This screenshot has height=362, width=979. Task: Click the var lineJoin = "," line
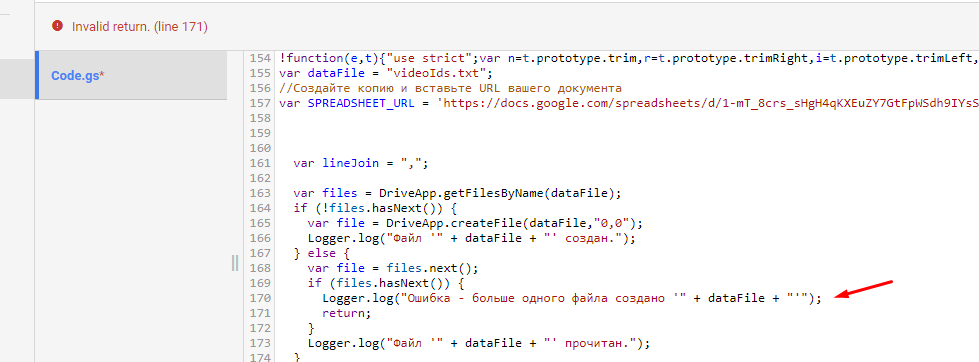[x=362, y=163]
